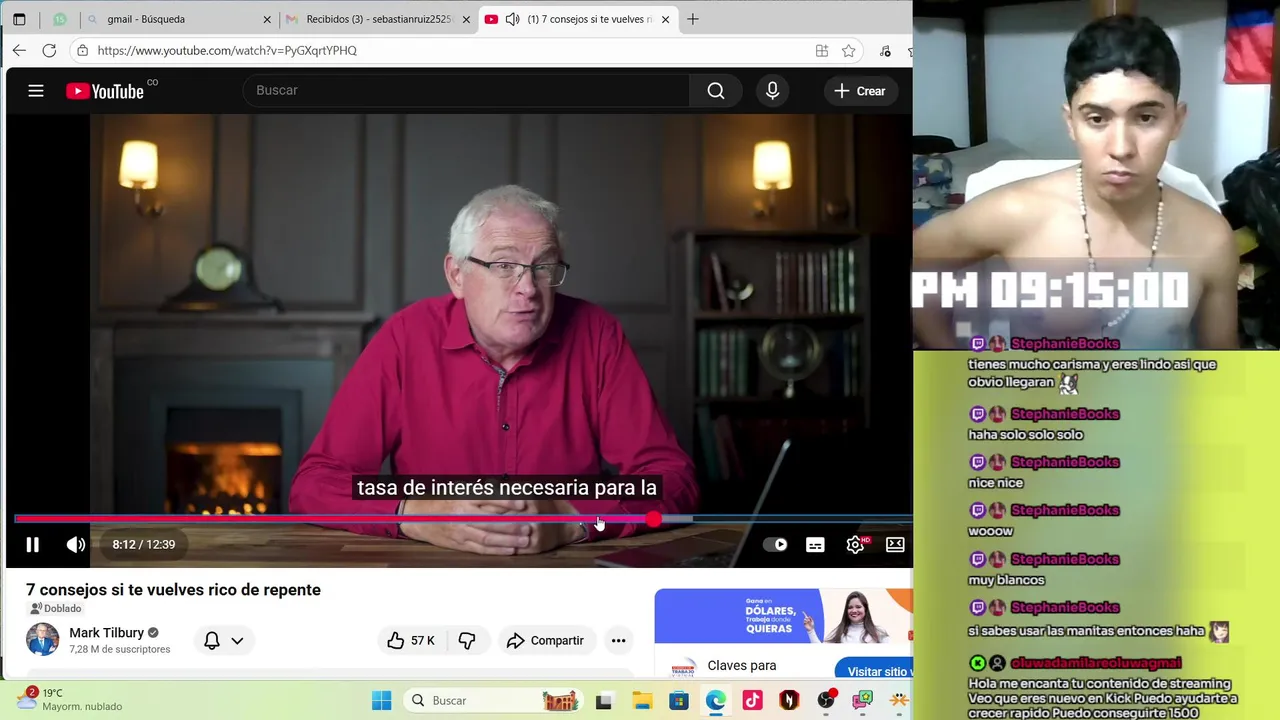Screen dimensions: 1280x720
Task: Open a new browser tab
Action: (692, 19)
